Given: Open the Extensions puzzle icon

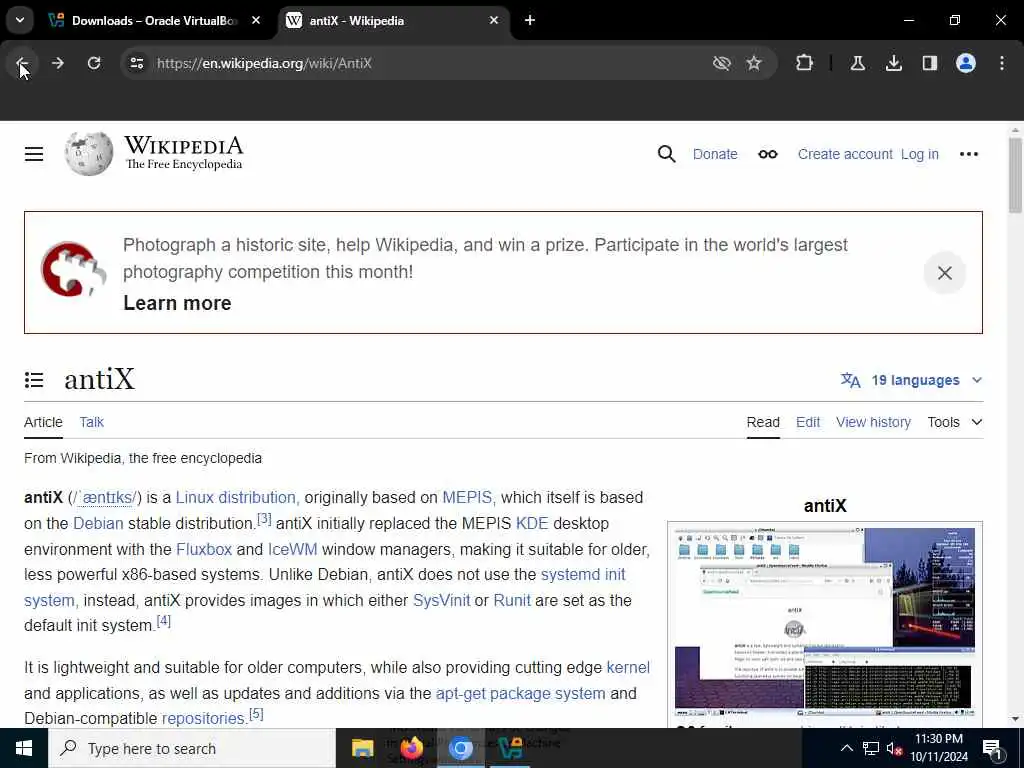Looking at the screenshot, I should 804,63.
